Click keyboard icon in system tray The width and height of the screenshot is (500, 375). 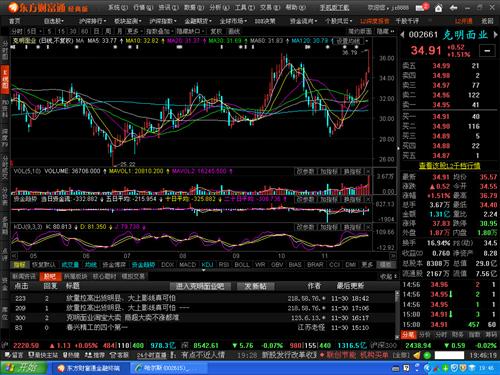pos(395,368)
